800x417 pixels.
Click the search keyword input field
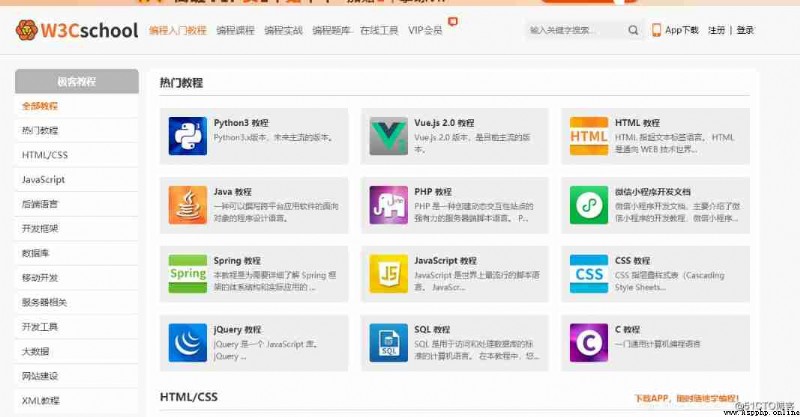click(x=577, y=30)
